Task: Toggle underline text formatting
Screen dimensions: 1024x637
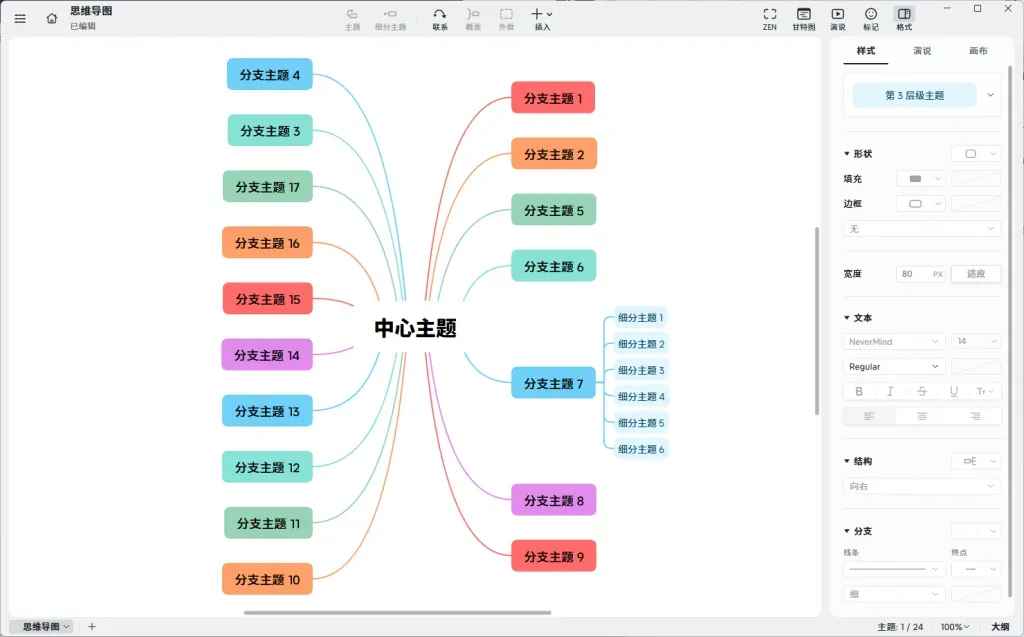Action: tap(953, 391)
